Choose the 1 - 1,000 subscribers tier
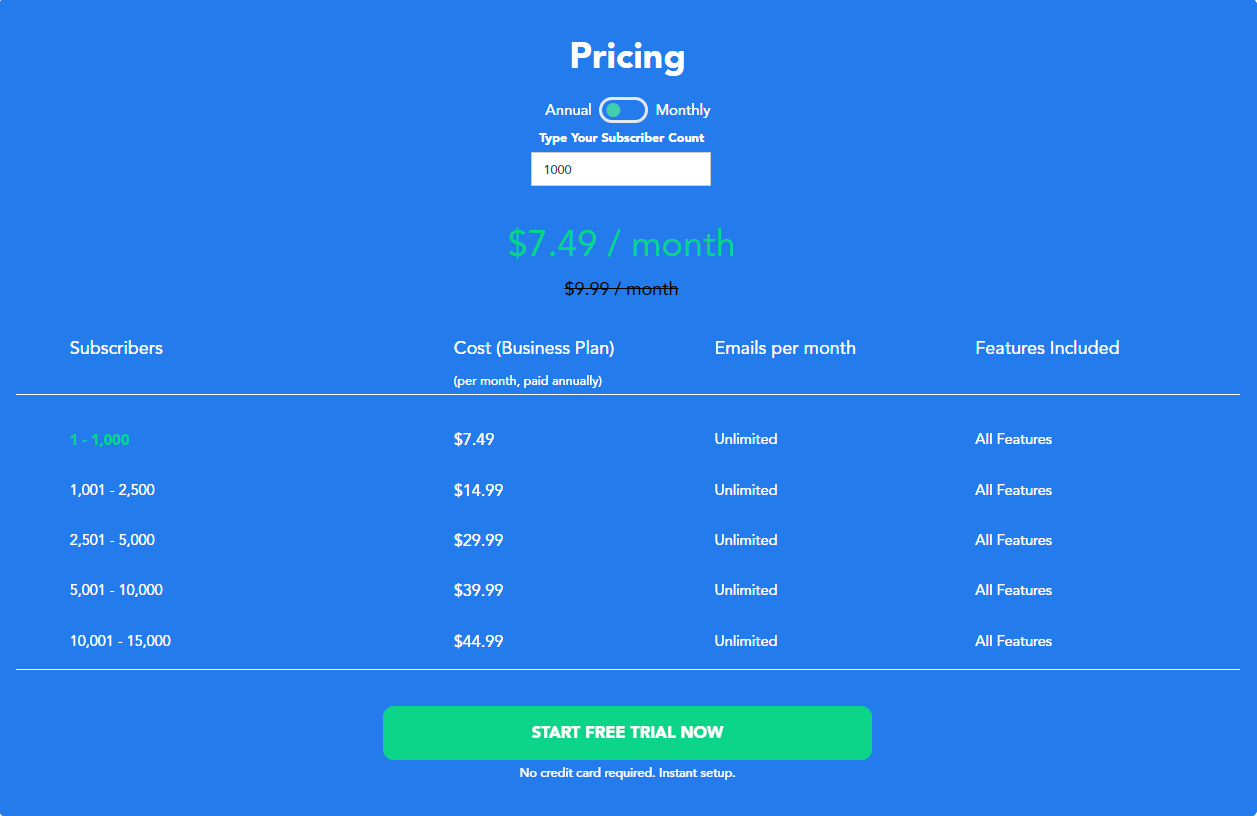The width and height of the screenshot is (1257, 816). coord(100,440)
